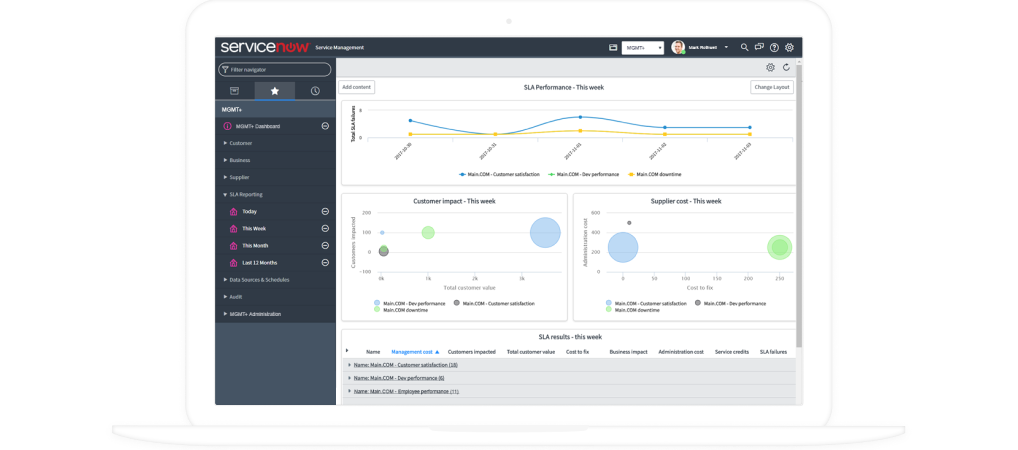Remove MGMT+ Dashboard favorite via minus icon
Viewport: 1018px width, 450px height.
tap(325, 126)
